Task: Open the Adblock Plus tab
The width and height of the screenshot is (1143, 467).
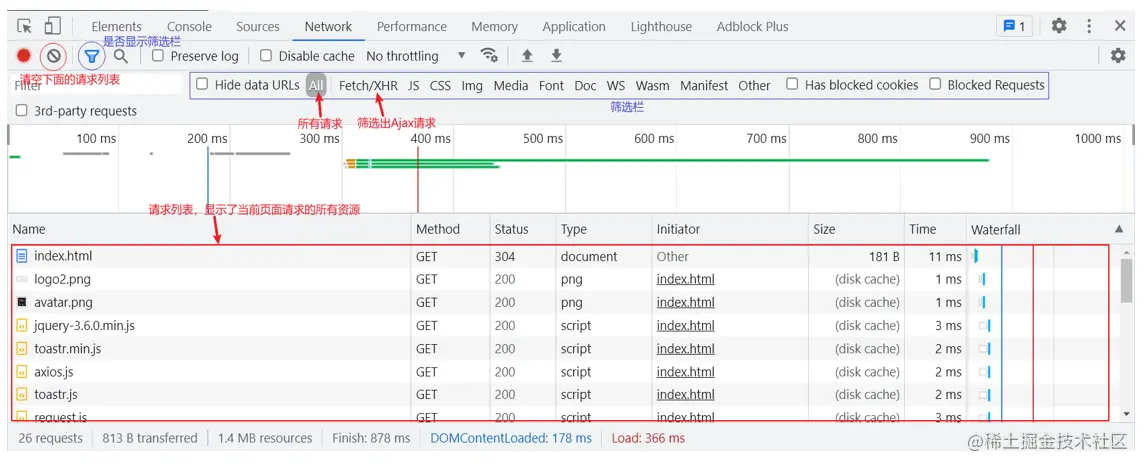Action: click(752, 26)
